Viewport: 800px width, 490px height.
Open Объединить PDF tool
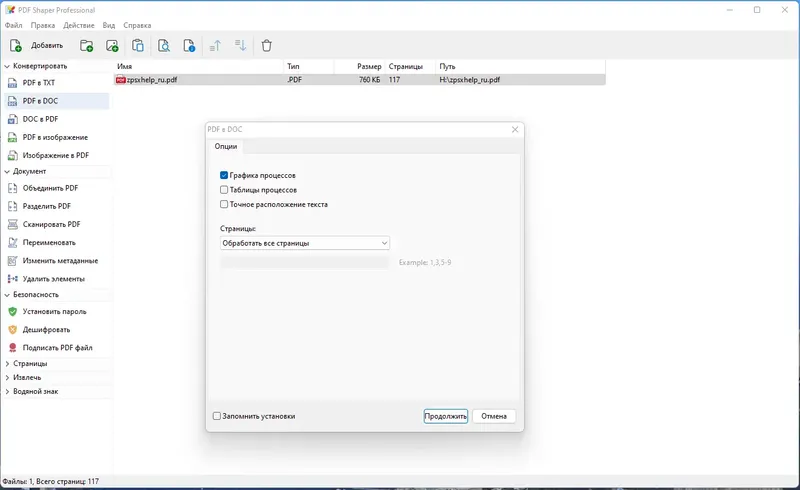pos(56,188)
